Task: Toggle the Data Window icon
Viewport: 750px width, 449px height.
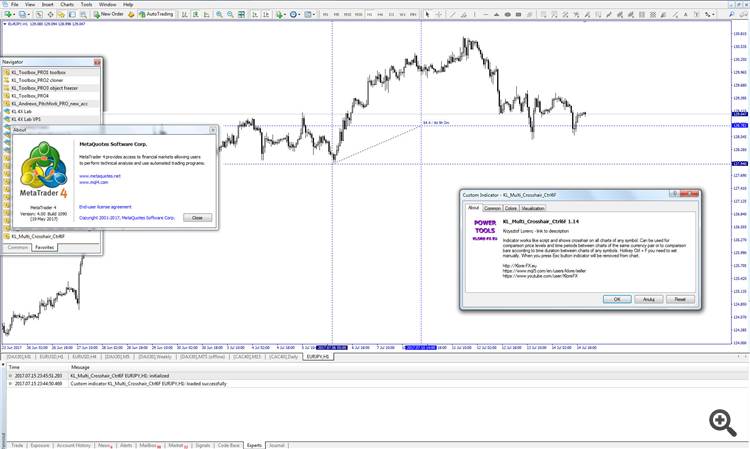Action: tap(50, 14)
